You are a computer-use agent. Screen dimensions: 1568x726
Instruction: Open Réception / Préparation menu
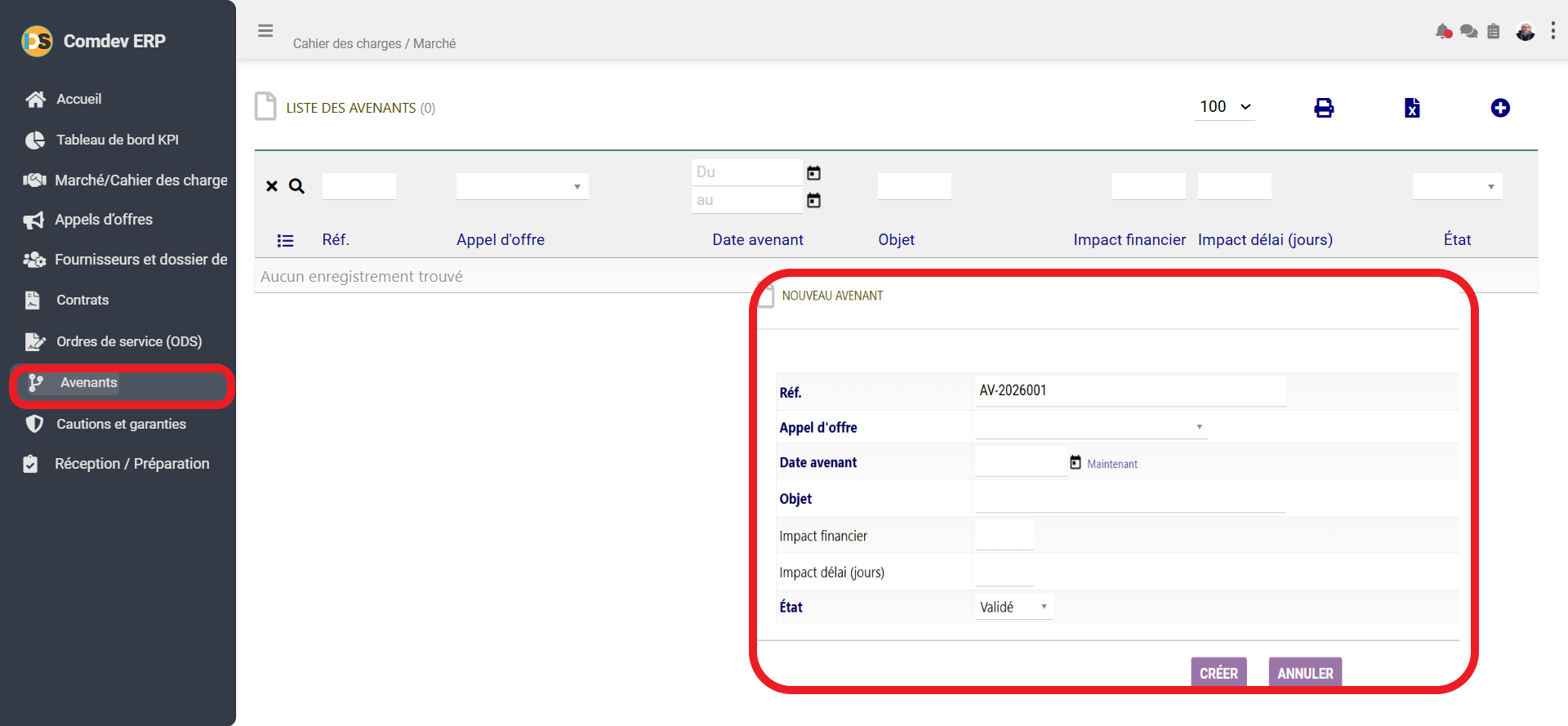pos(132,464)
